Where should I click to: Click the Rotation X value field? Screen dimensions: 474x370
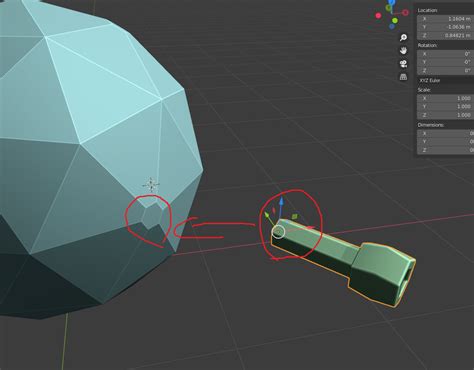(x=445, y=54)
